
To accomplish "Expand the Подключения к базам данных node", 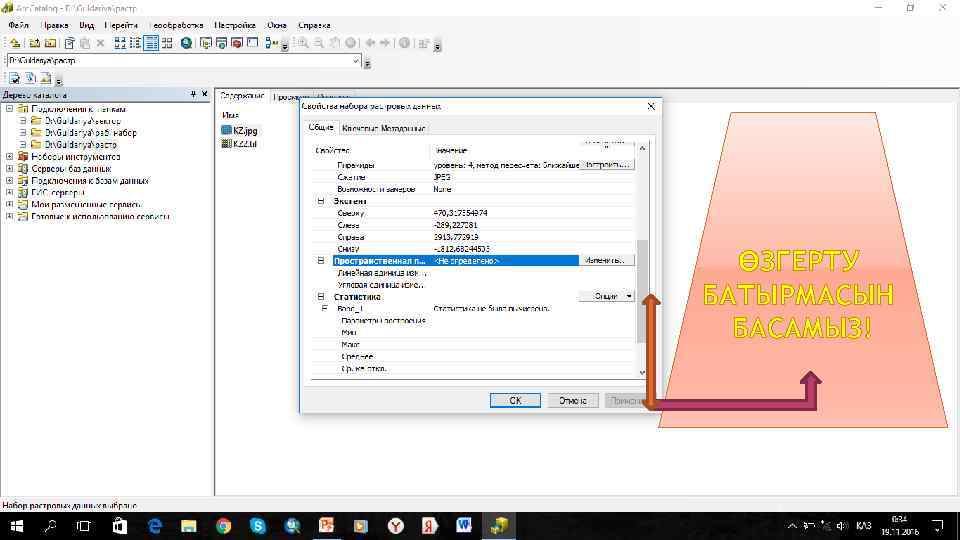I will click(x=10, y=181).
